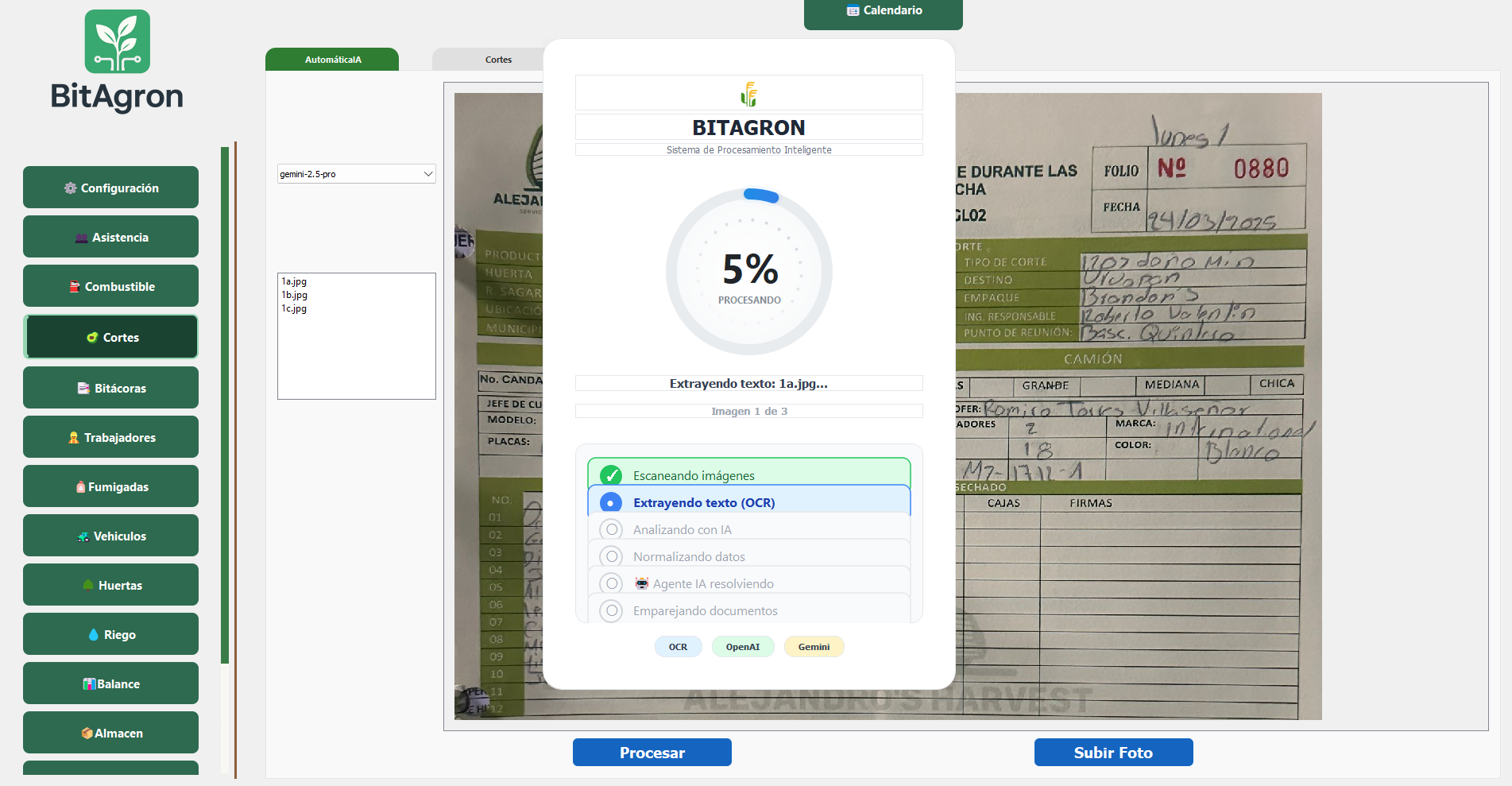Viewport: 1512px width, 786px height.
Task: Open the gemini-2.5-pro model dropdown
Action: tap(357, 174)
